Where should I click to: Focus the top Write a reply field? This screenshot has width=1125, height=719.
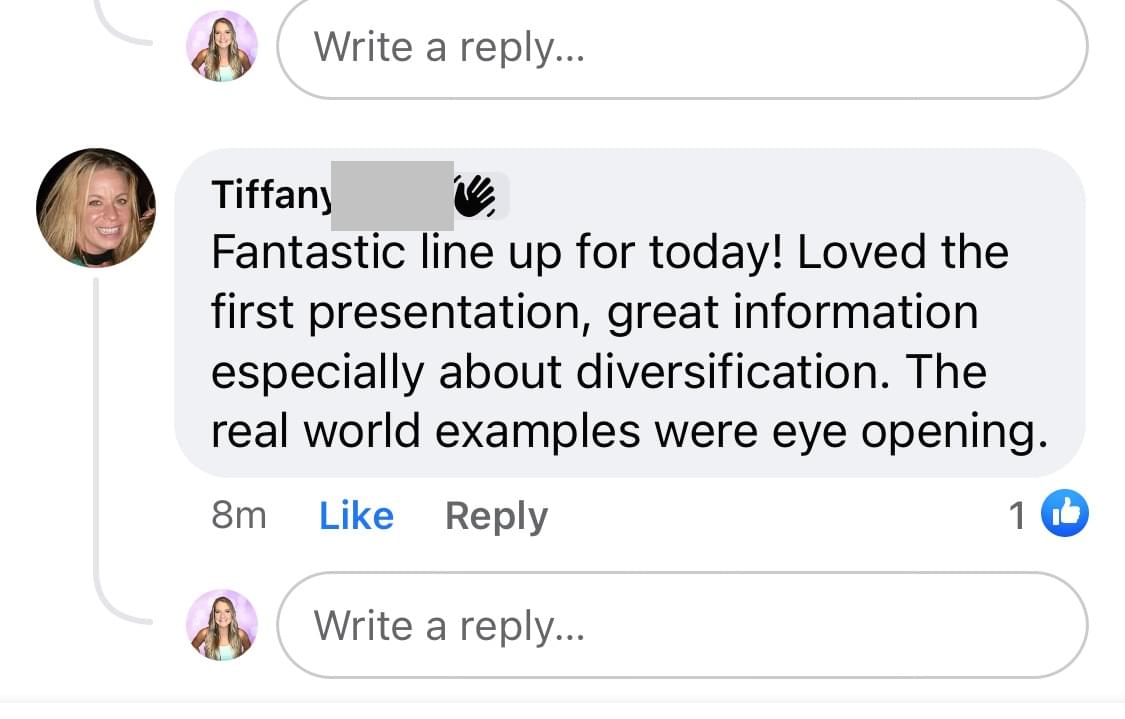[x=682, y=47]
